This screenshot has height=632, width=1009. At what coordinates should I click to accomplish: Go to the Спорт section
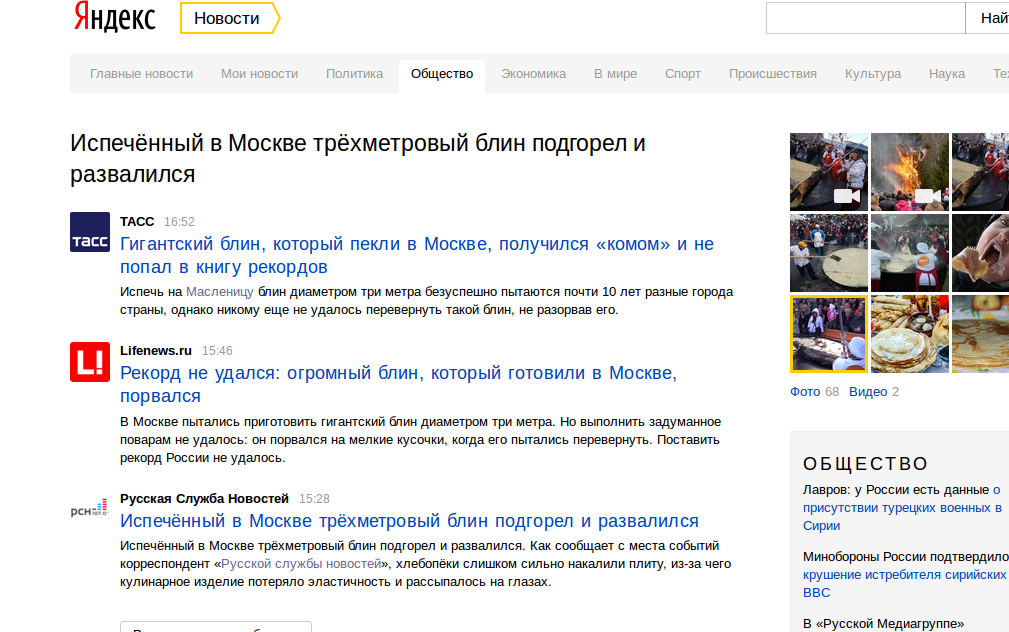(683, 74)
